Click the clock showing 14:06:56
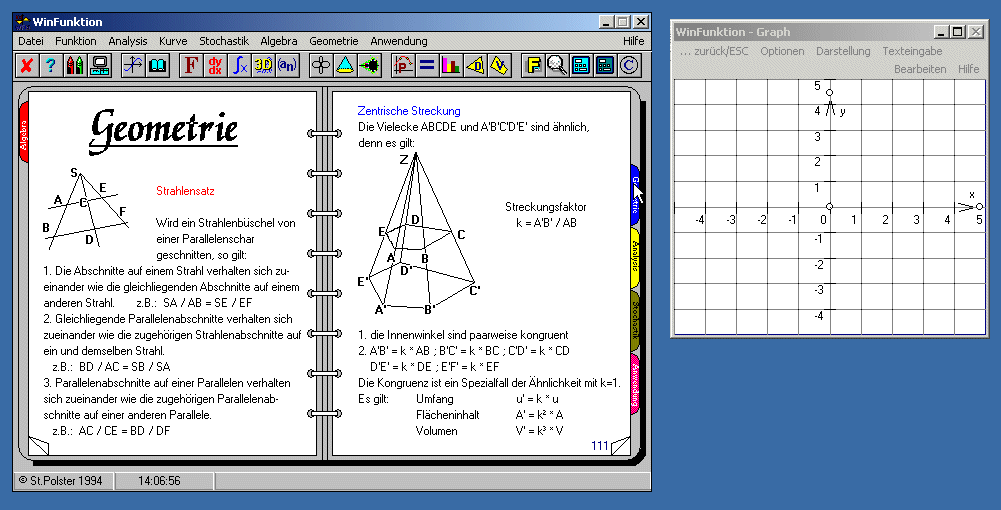 (x=159, y=481)
